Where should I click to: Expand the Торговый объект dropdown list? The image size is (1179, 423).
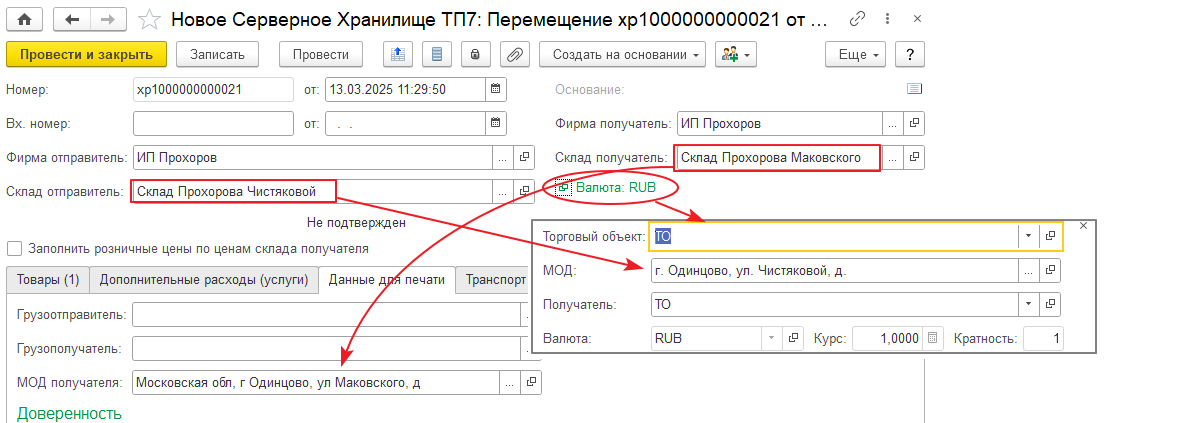(1028, 235)
